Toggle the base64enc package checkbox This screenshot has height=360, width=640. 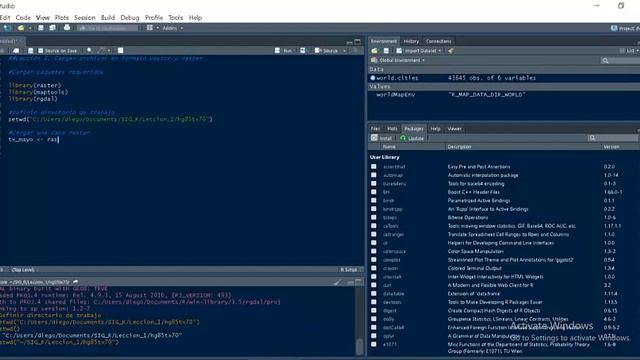tap(373, 184)
